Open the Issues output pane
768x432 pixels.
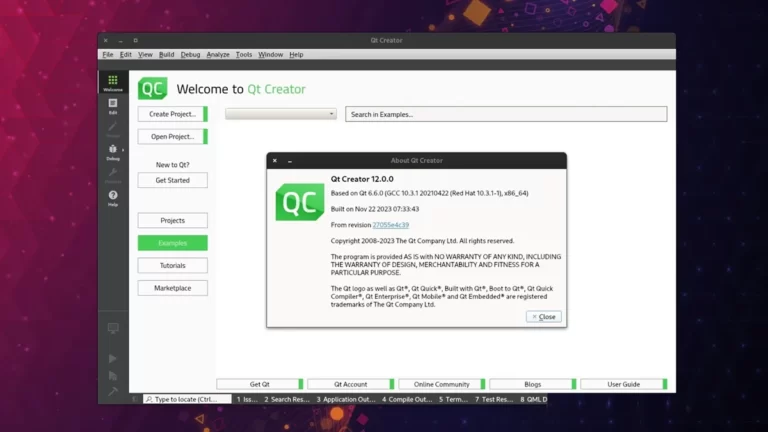(x=247, y=399)
